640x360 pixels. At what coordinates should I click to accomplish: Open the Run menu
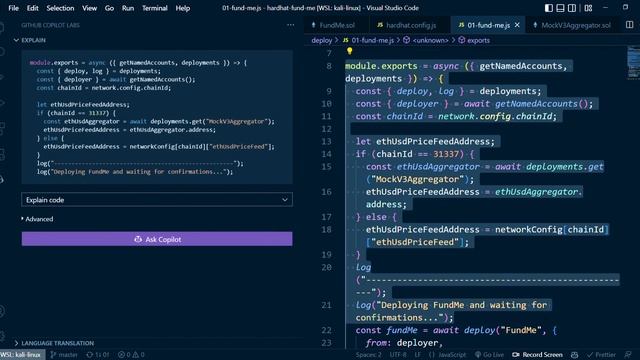(x=128, y=8)
